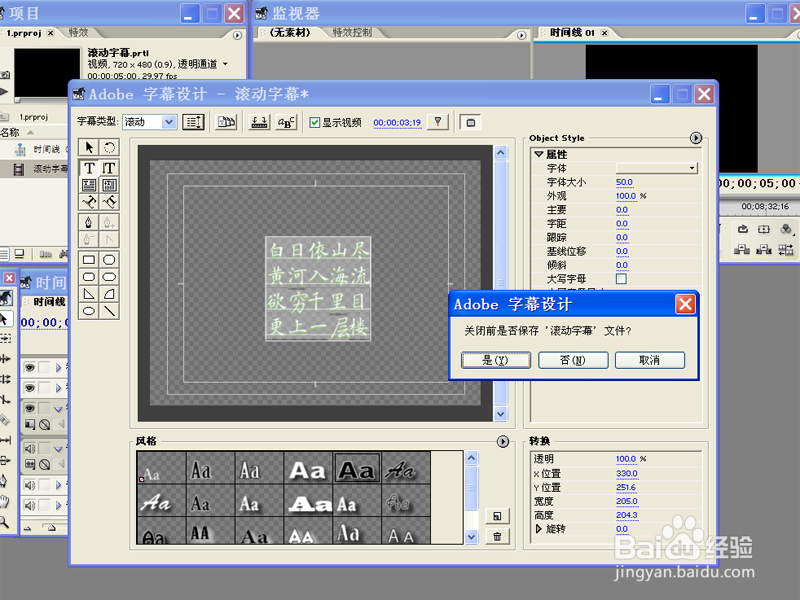
Task: Open the 风格 panel menu arrow
Action: (x=503, y=441)
